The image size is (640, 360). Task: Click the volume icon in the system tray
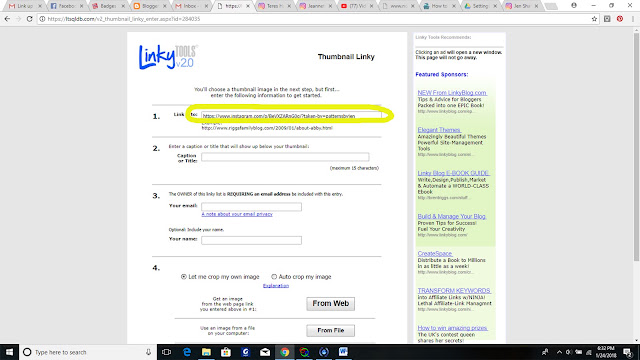(569, 352)
